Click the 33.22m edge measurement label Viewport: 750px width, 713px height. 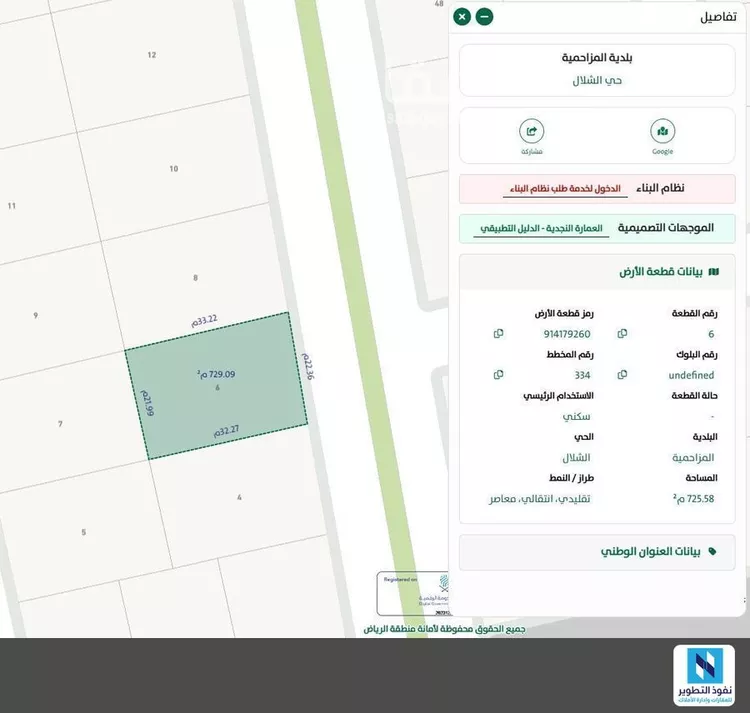[204, 320]
